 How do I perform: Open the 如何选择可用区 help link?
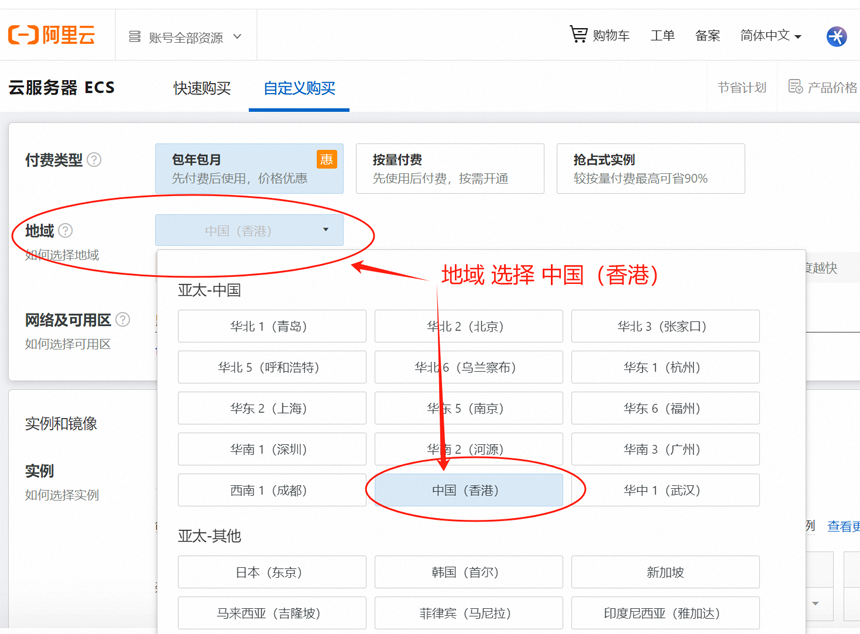point(68,344)
